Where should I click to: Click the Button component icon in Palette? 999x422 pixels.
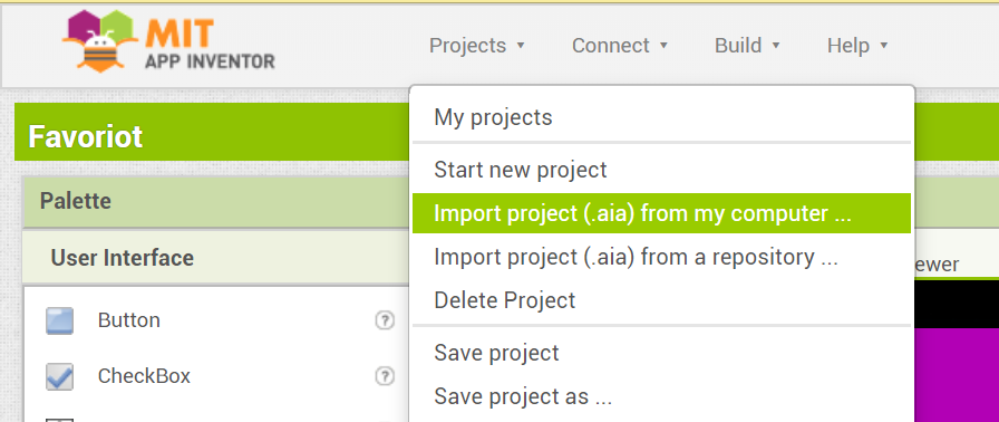[60, 321]
